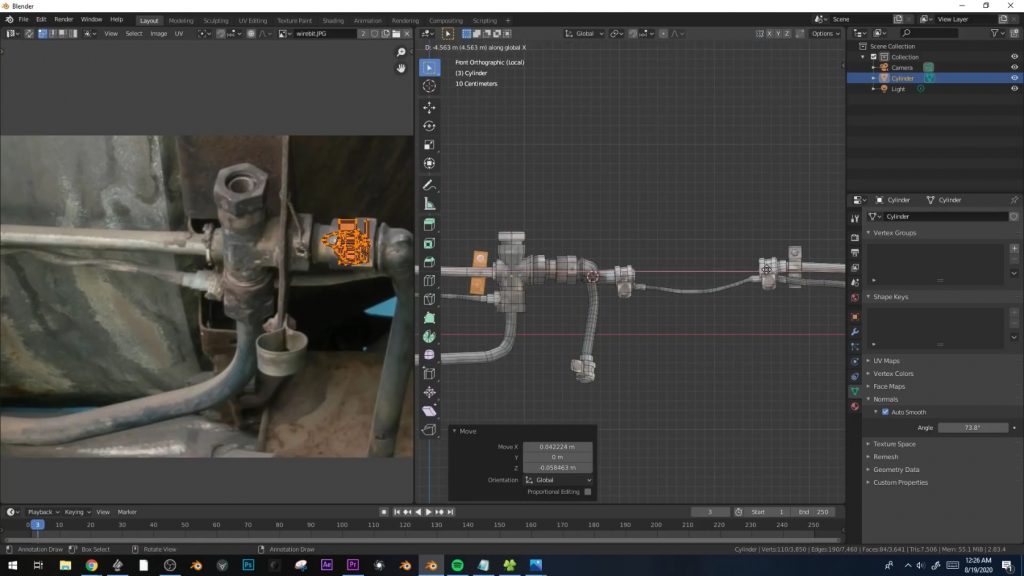Select the Shear tool

pyautogui.click(x=429, y=411)
